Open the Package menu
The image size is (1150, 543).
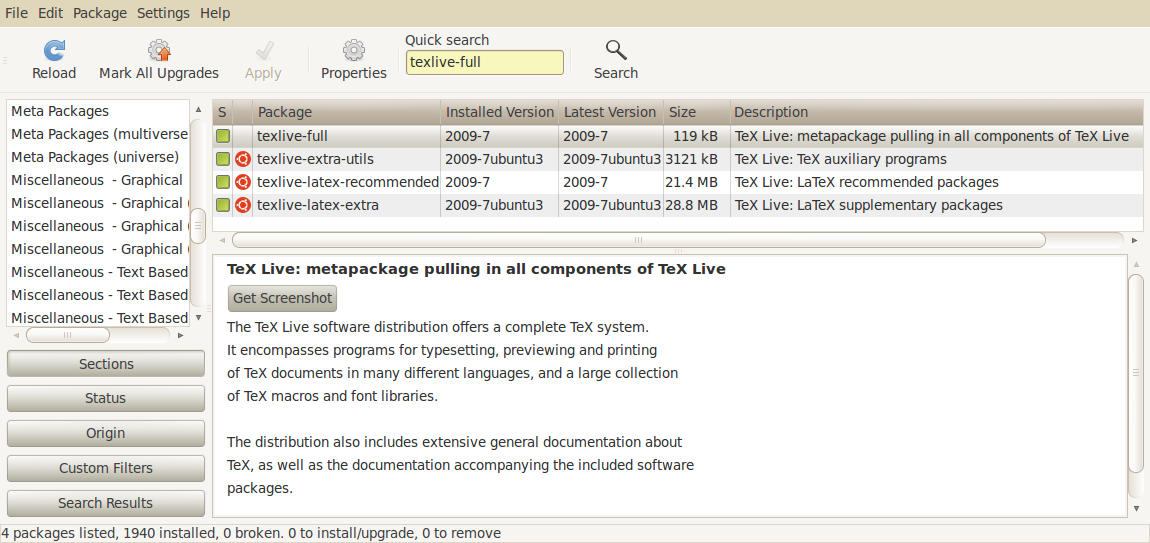(100, 13)
